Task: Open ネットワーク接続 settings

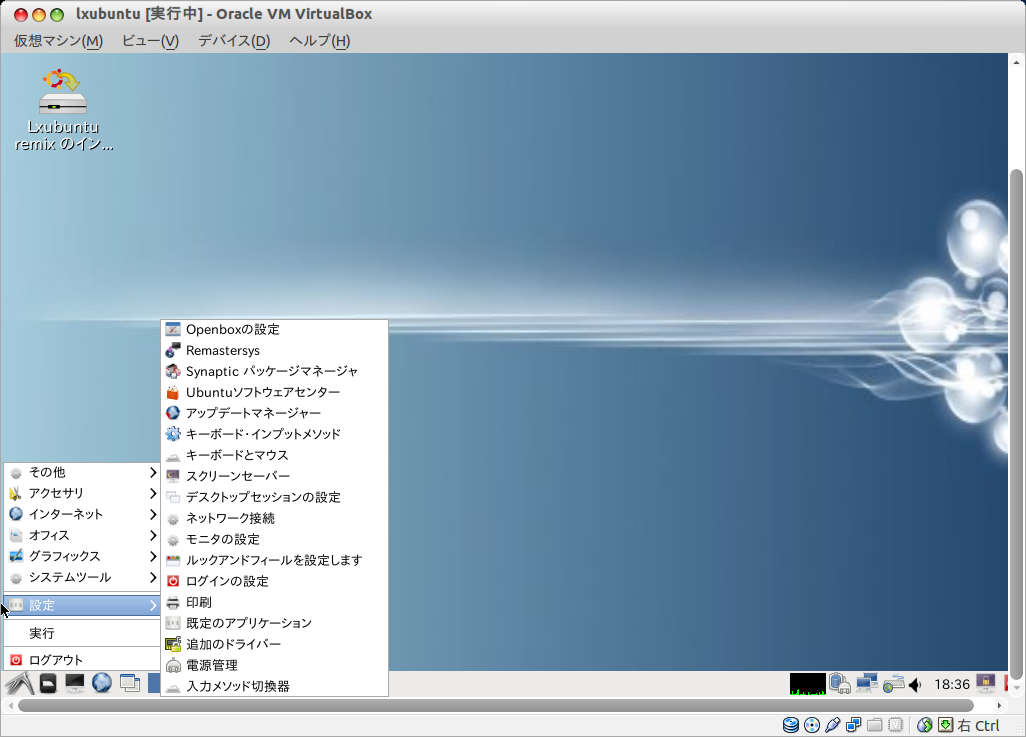Action: coord(274,518)
